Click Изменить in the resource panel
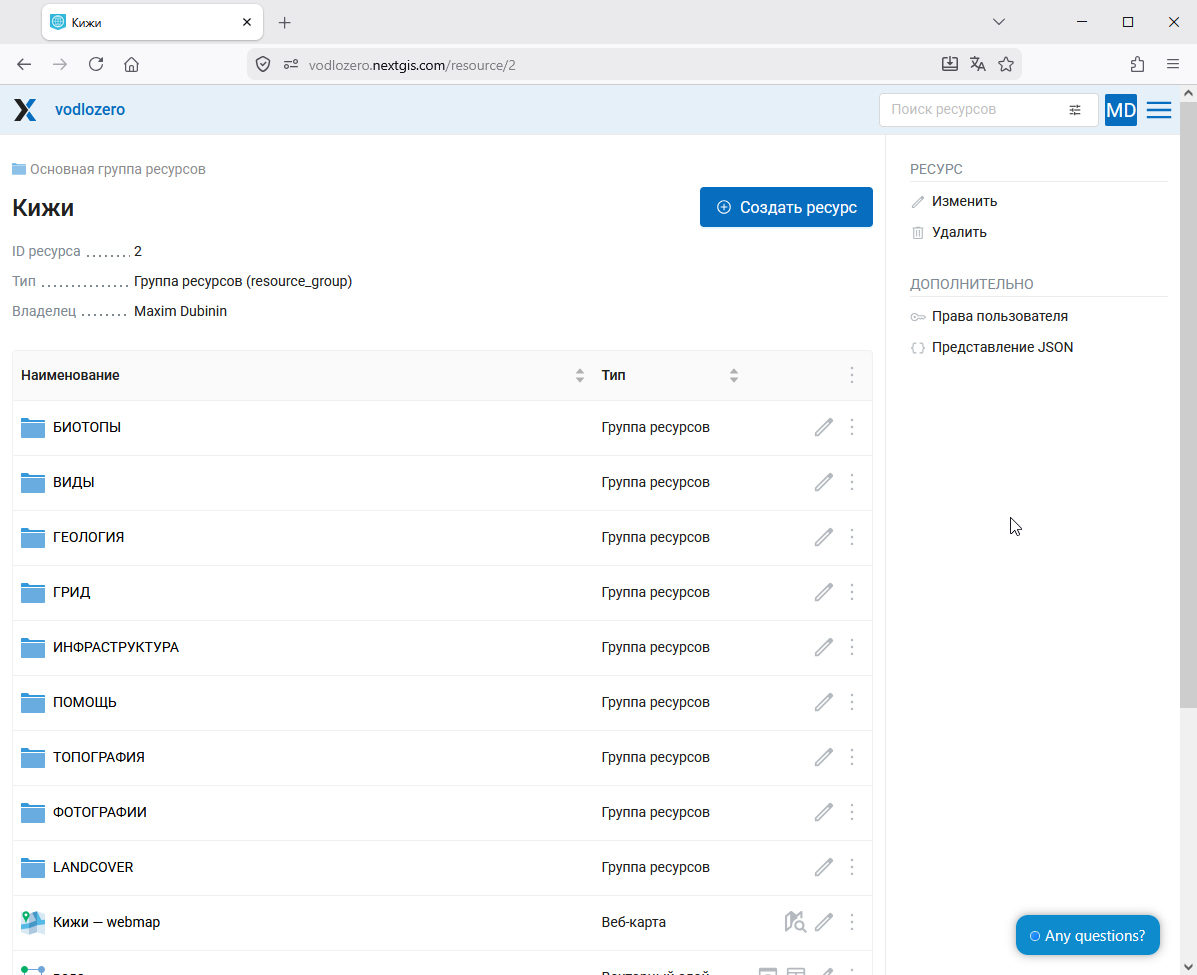This screenshot has width=1197, height=975. pyautogui.click(x=964, y=202)
